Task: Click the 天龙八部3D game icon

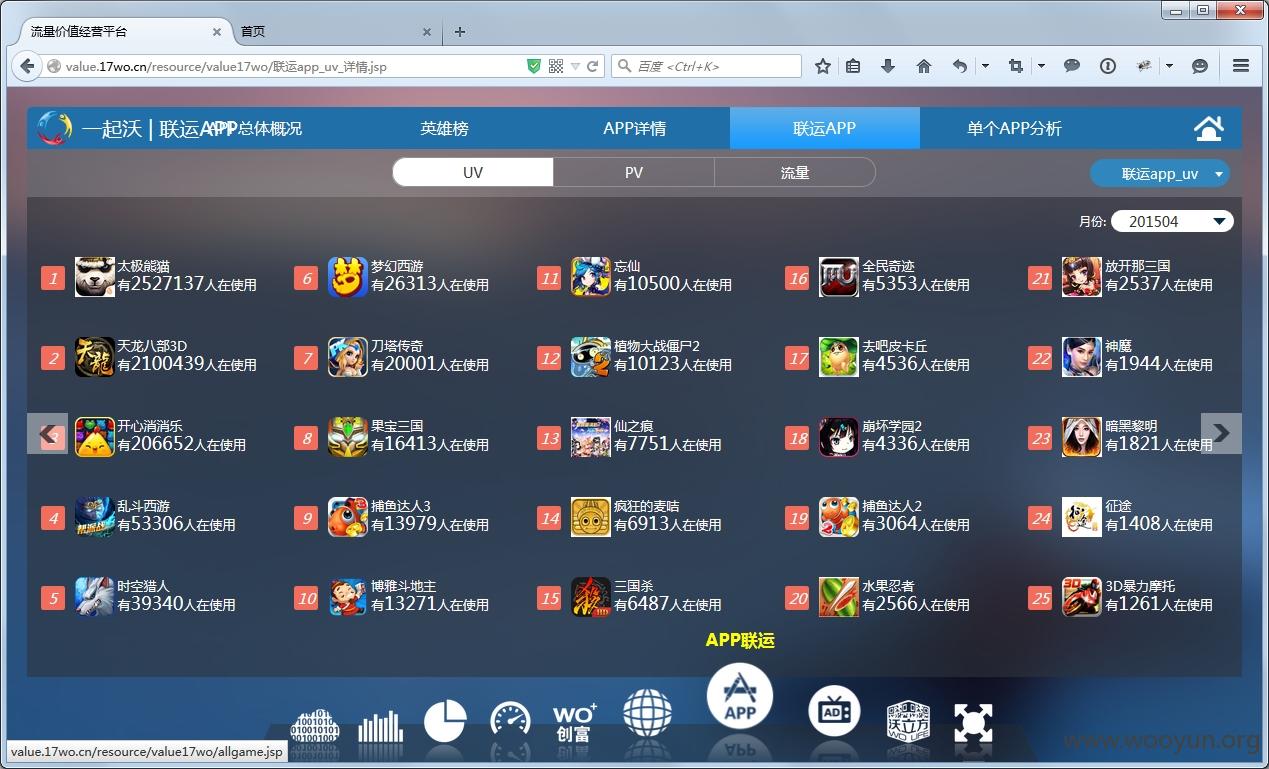Action: click(94, 357)
